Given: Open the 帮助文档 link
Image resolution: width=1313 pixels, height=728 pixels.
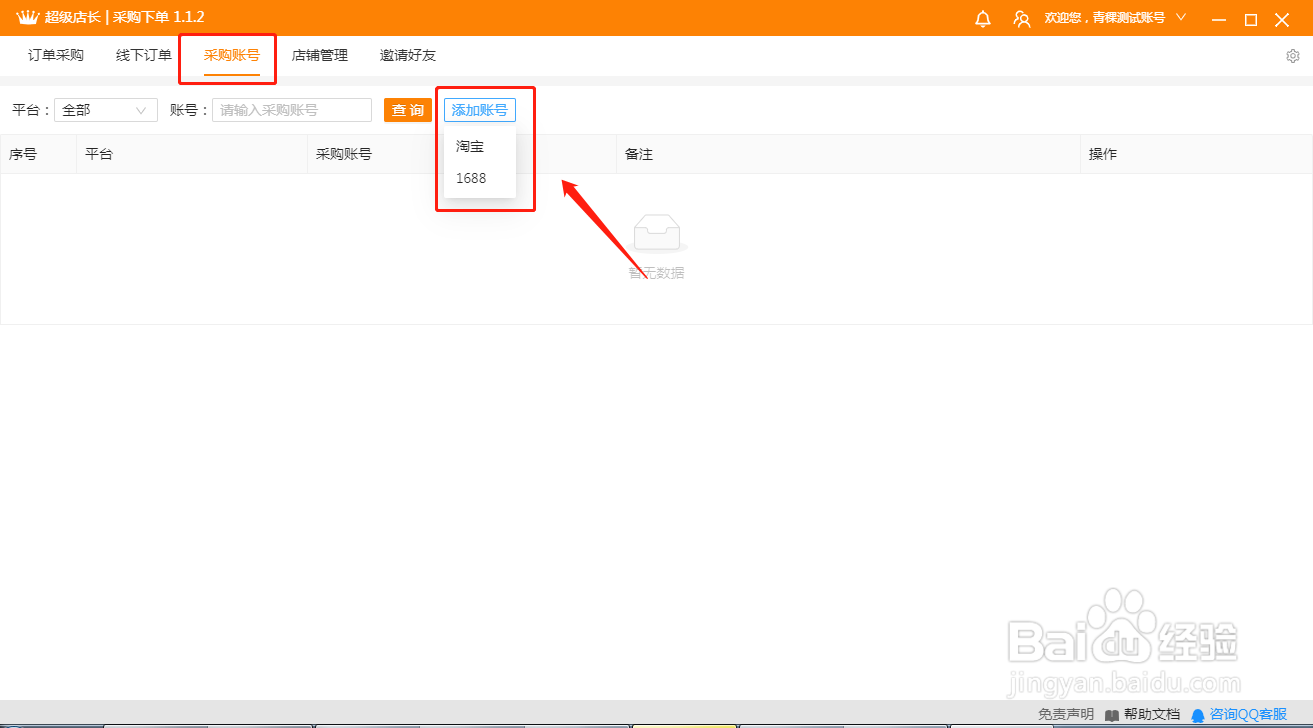Looking at the screenshot, I should (1152, 715).
